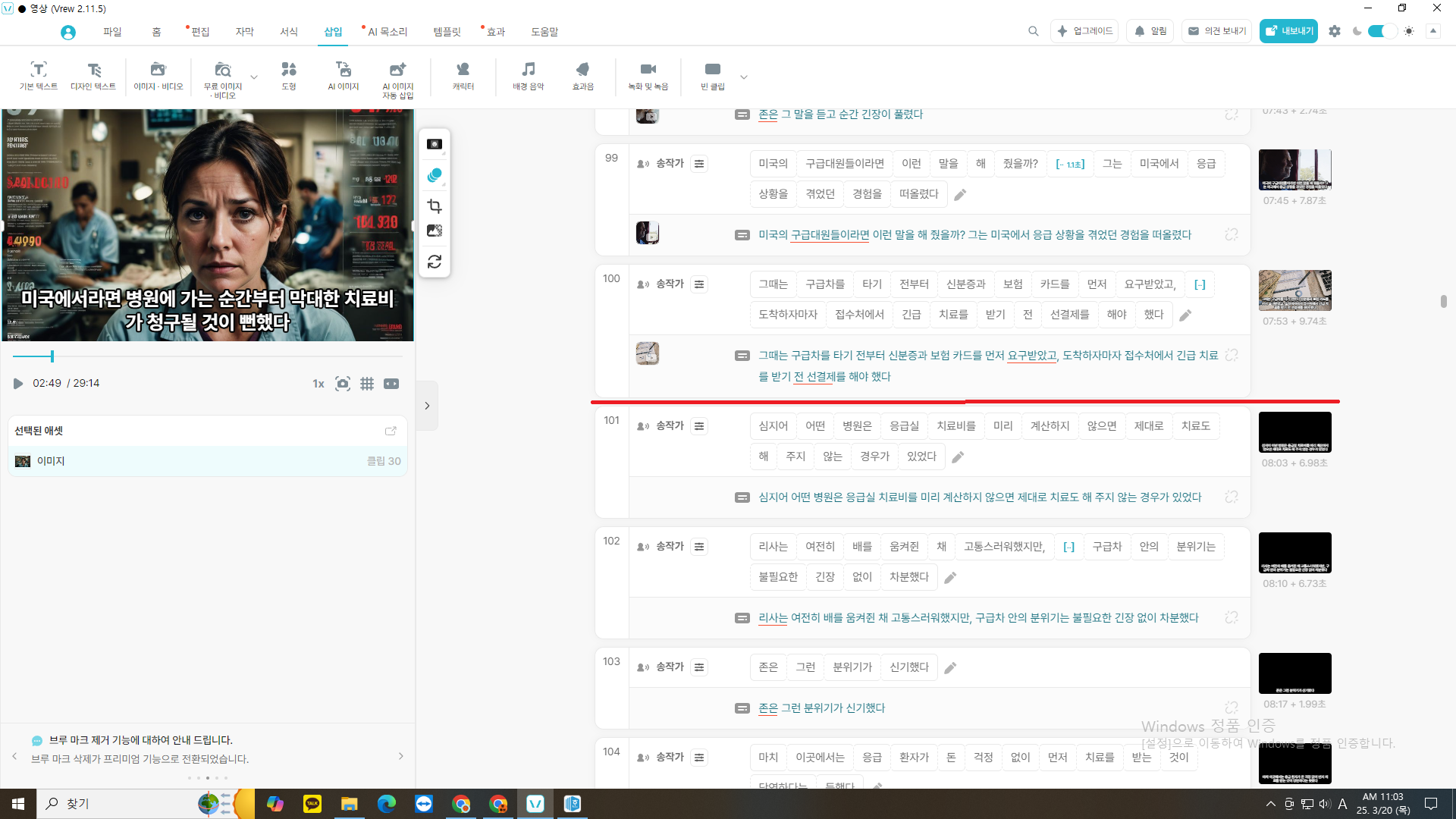
Task: Expand dropdown next to 무료 이미지·비디오
Action: (x=254, y=77)
